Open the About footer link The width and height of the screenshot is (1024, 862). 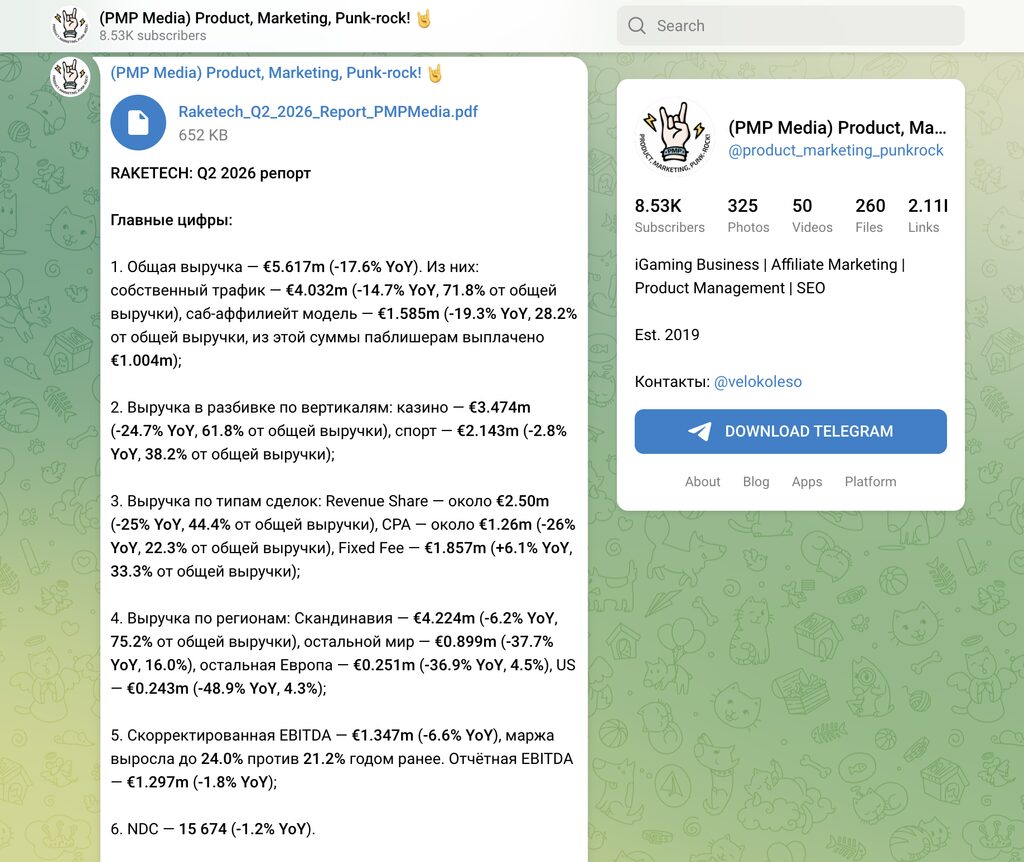point(702,481)
